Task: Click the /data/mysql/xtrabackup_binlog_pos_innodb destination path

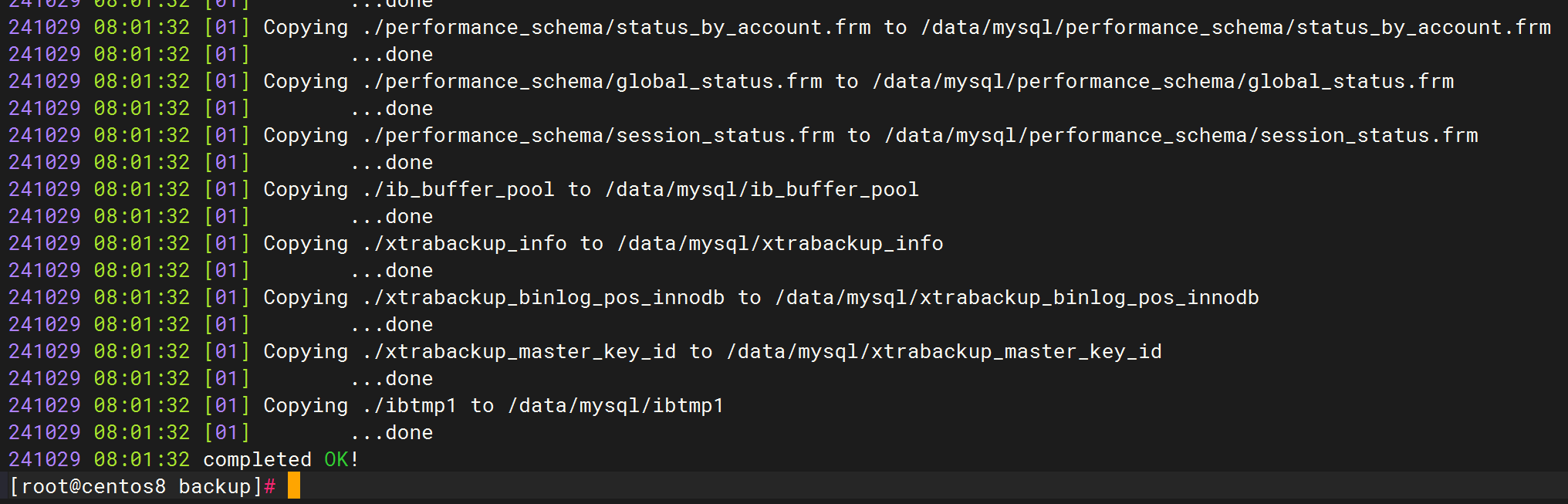Action: click(x=1017, y=297)
